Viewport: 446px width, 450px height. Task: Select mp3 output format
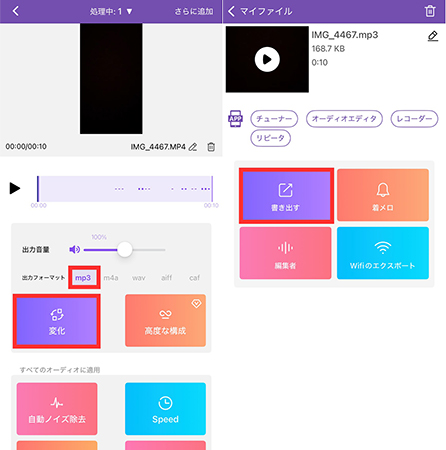(x=83, y=278)
